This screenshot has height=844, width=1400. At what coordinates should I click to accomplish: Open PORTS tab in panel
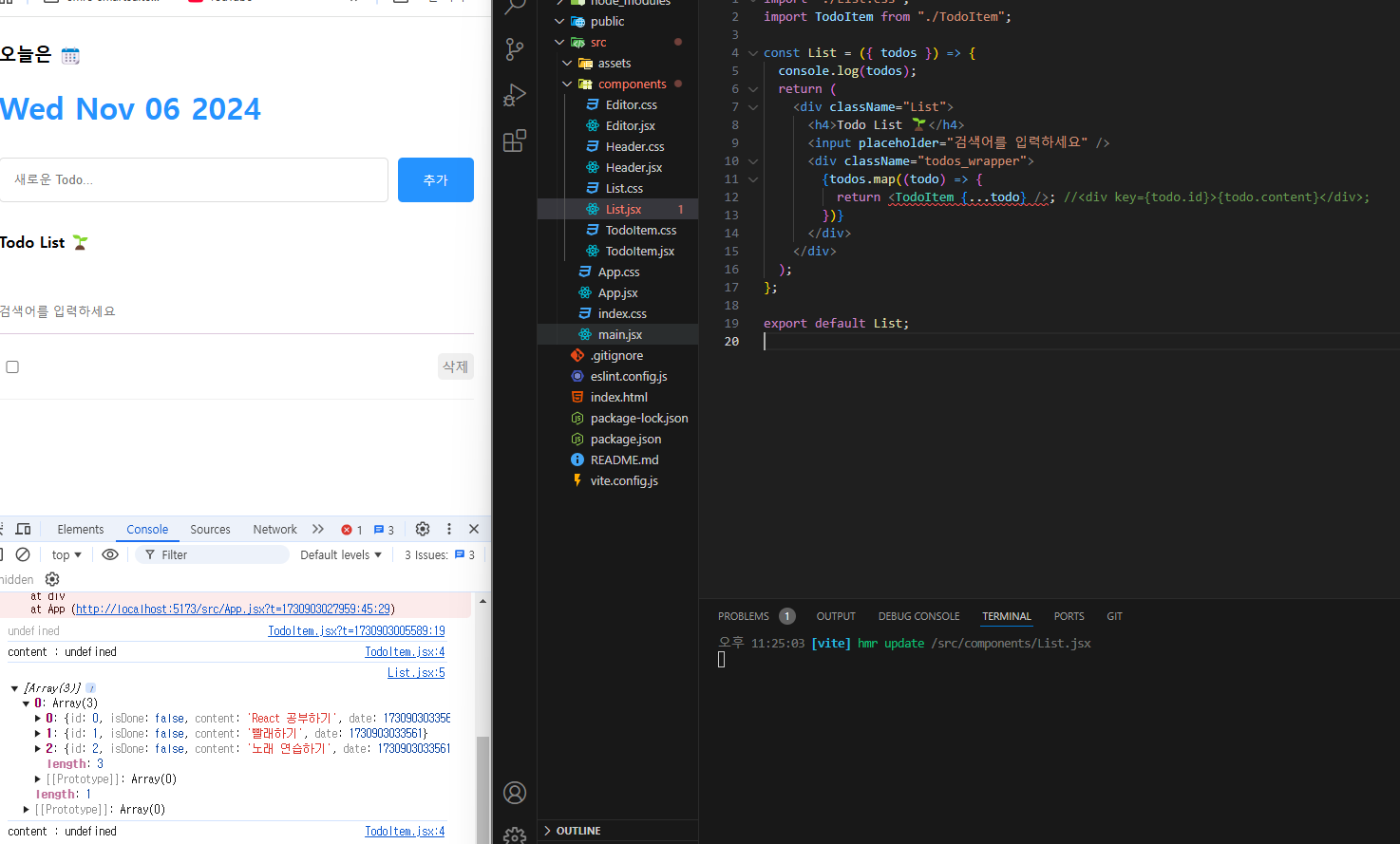click(1069, 616)
